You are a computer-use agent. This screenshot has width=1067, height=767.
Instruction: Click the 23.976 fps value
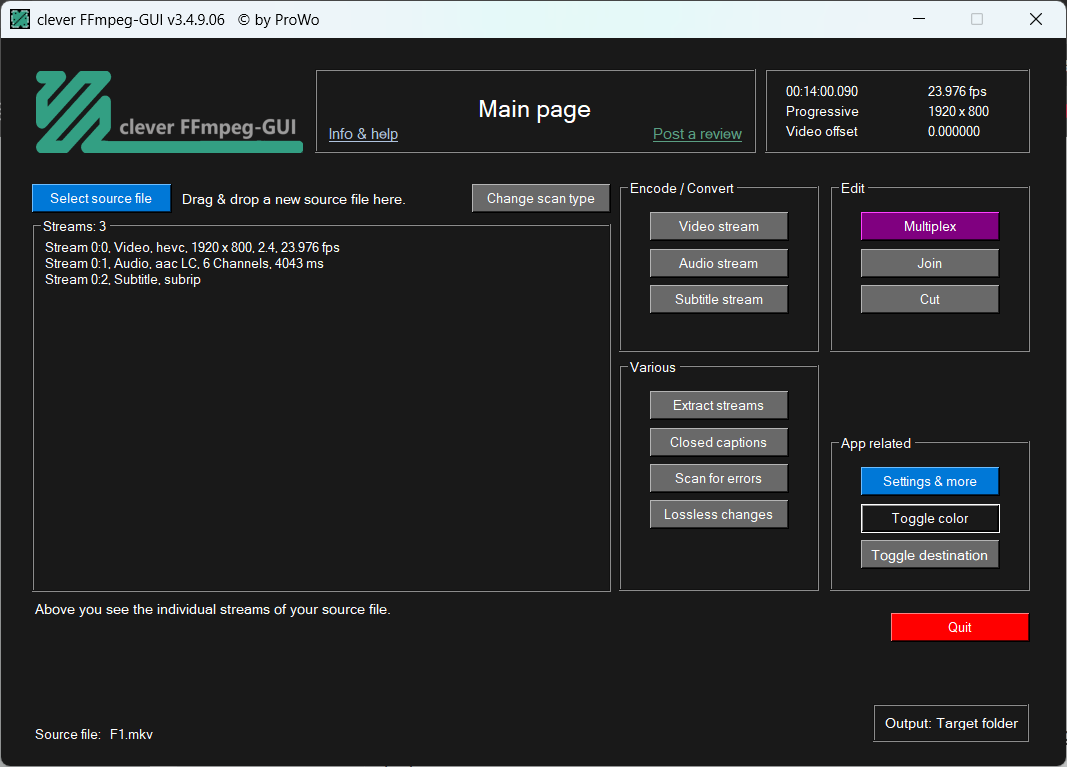957,91
